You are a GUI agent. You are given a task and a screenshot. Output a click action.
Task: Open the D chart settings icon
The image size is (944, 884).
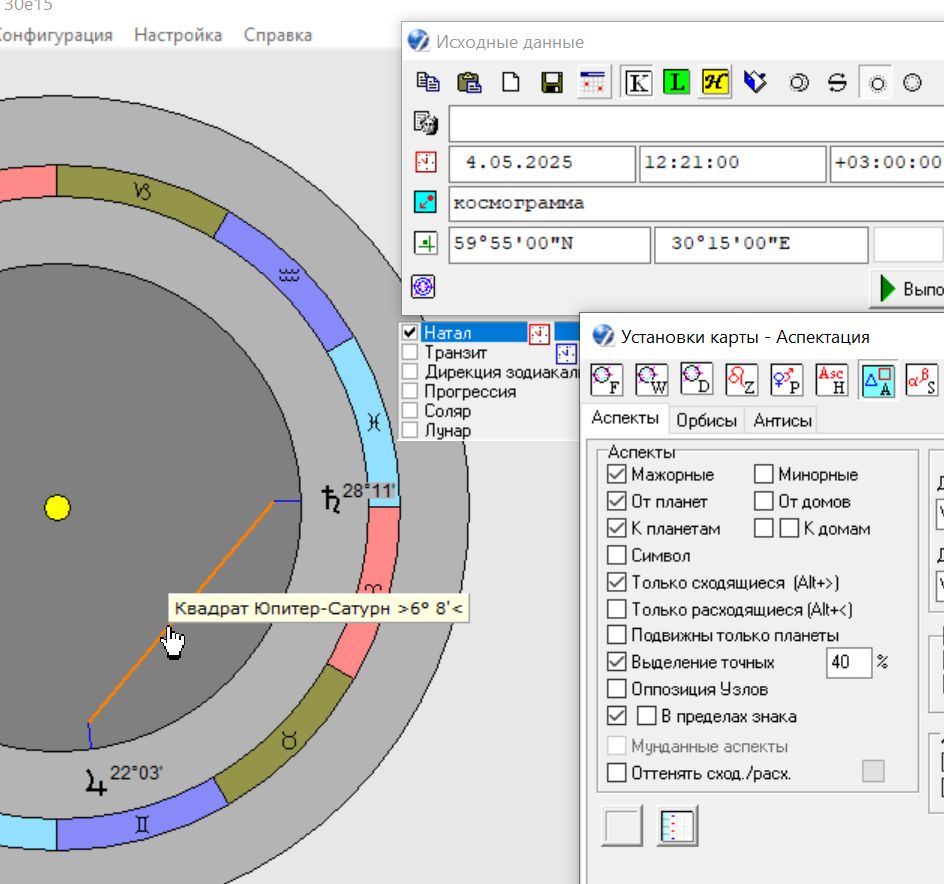pos(697,379)
